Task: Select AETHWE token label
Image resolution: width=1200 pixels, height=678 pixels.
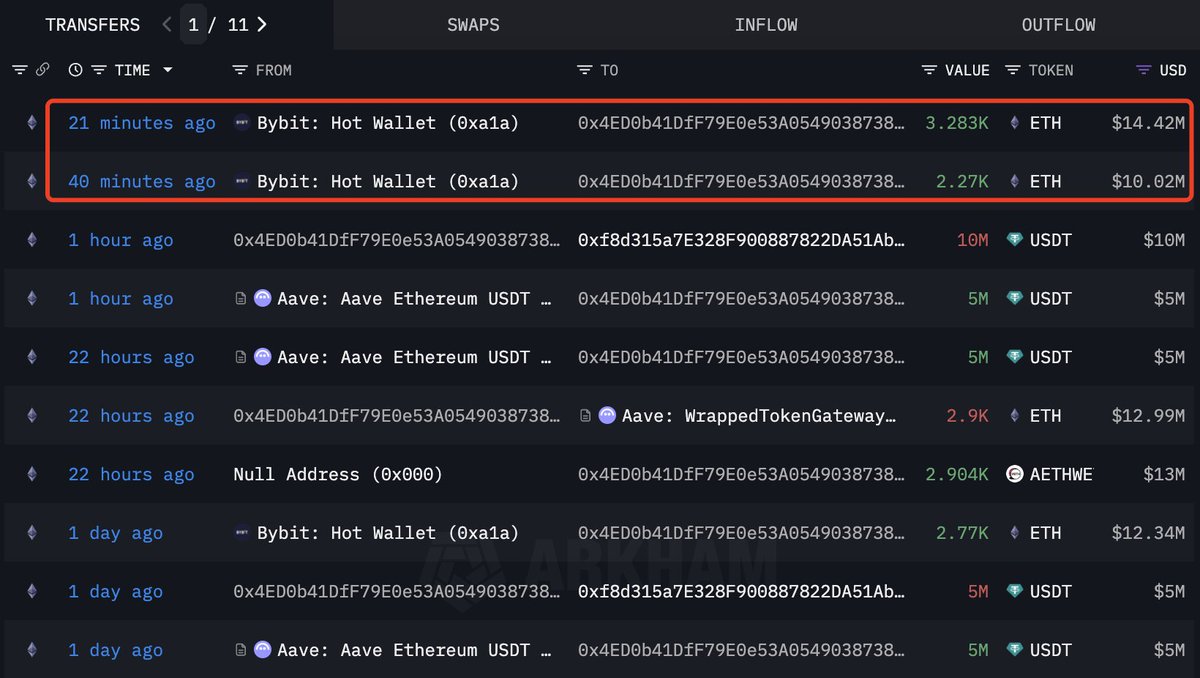Action: (1061, 474)
